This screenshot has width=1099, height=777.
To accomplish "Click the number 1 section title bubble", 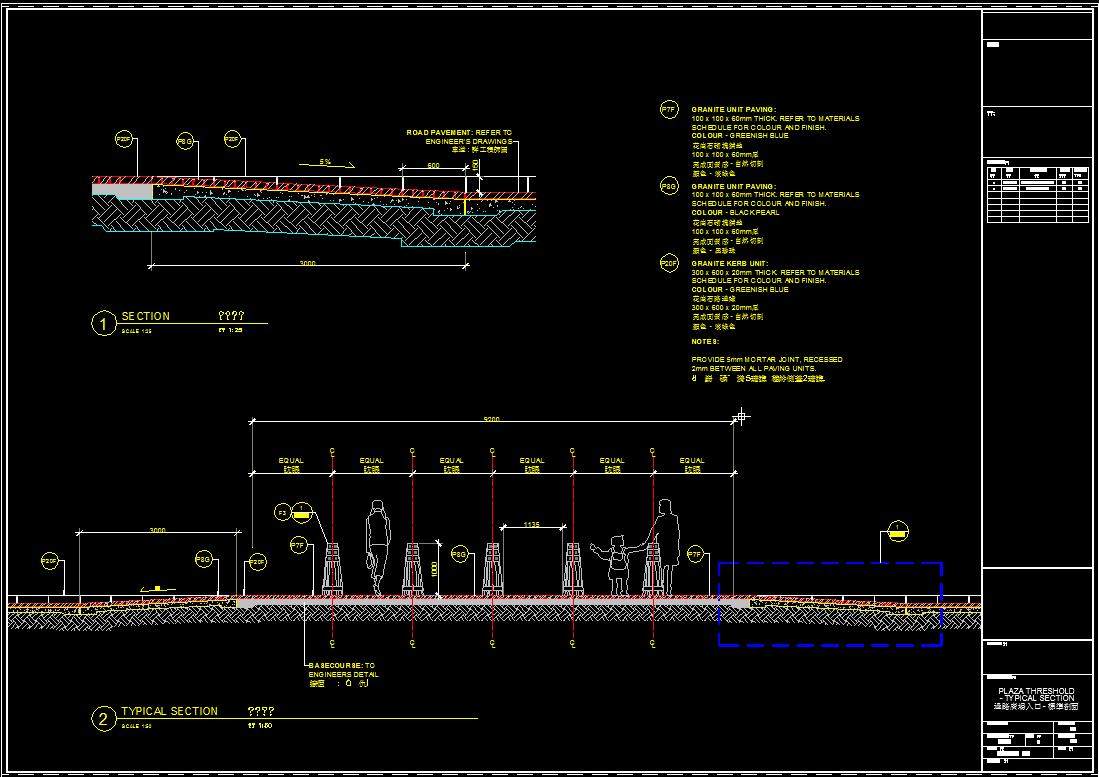I will [x=103, y=323].
